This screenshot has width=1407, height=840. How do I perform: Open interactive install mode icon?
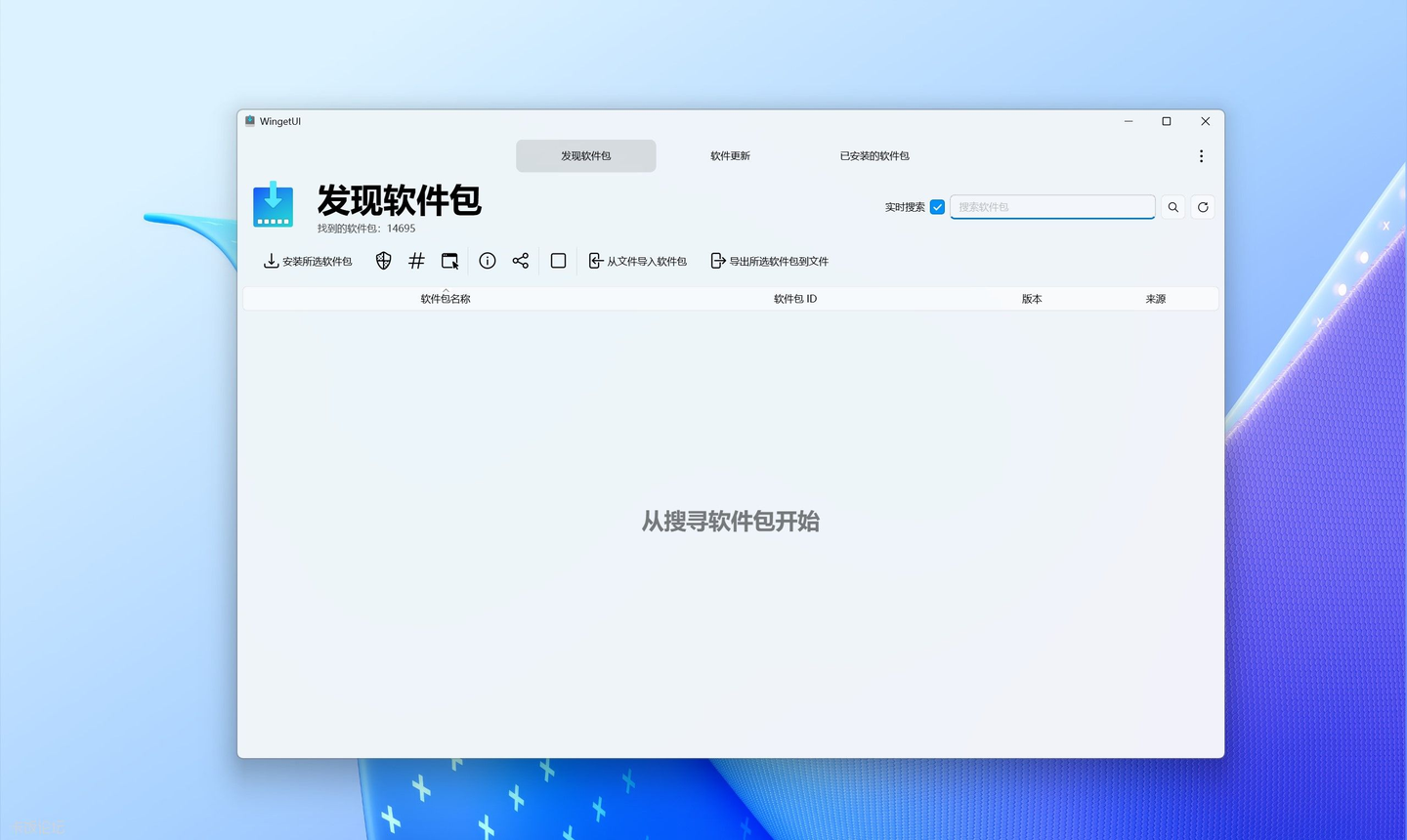coord(449,261)
